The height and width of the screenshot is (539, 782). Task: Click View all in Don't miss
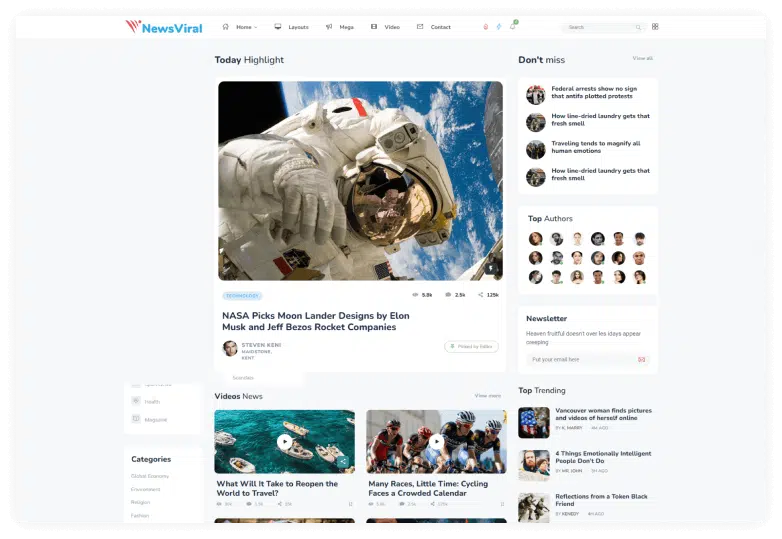[x=642, y=58]
